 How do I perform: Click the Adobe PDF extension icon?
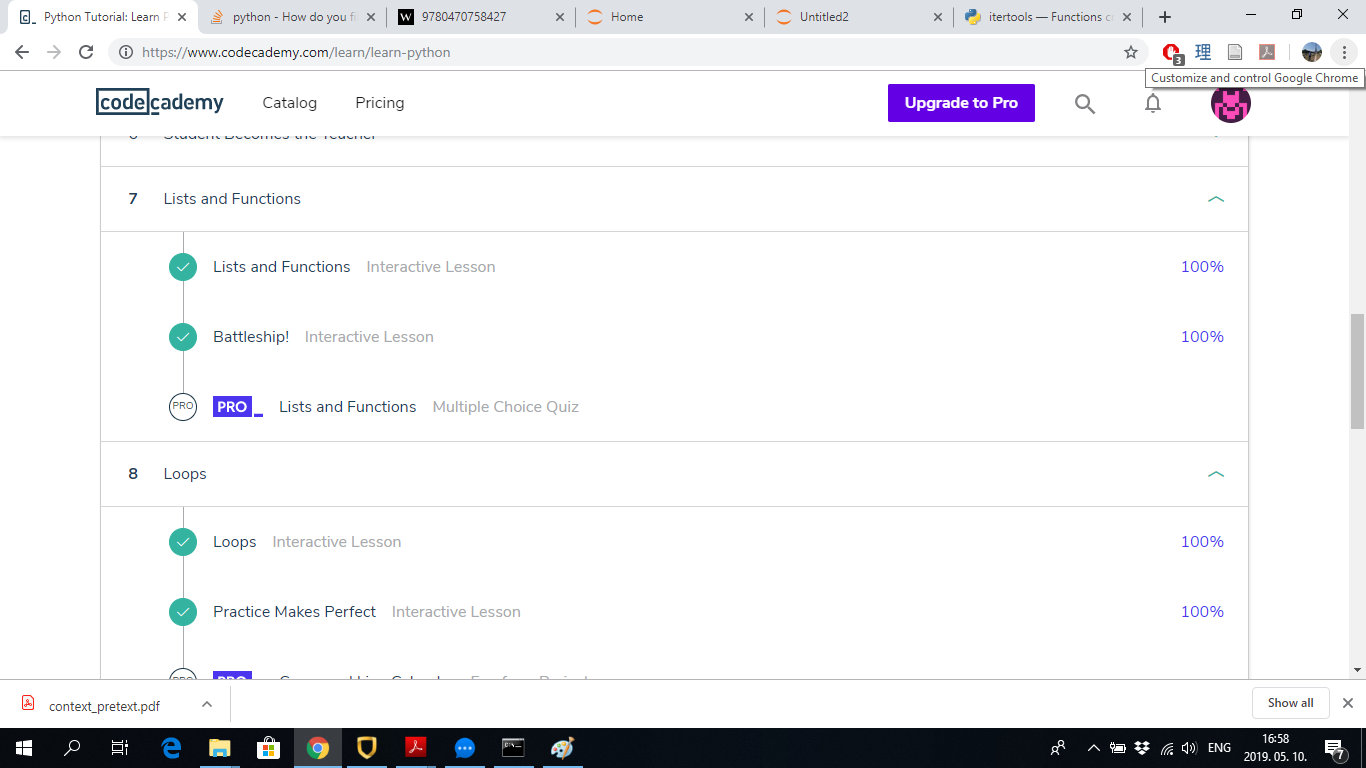coord(1266,52)
